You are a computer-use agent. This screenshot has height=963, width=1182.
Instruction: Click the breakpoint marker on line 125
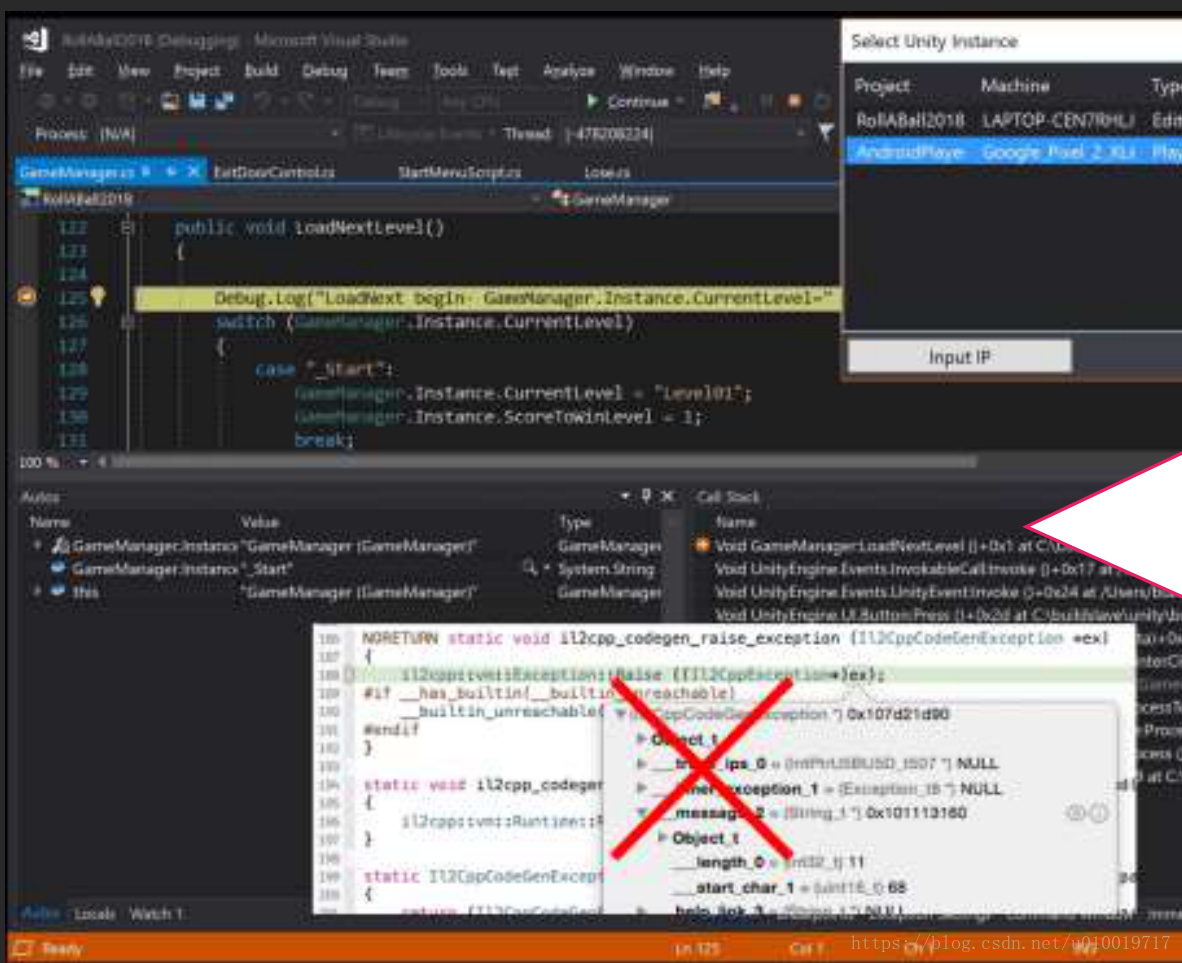[26, 297]
